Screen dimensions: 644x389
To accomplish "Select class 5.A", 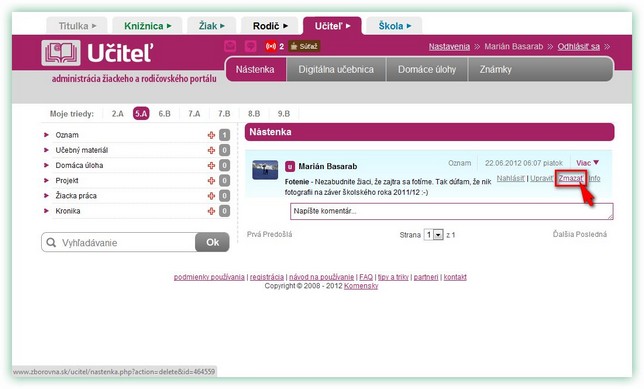I will pos(141,114).
